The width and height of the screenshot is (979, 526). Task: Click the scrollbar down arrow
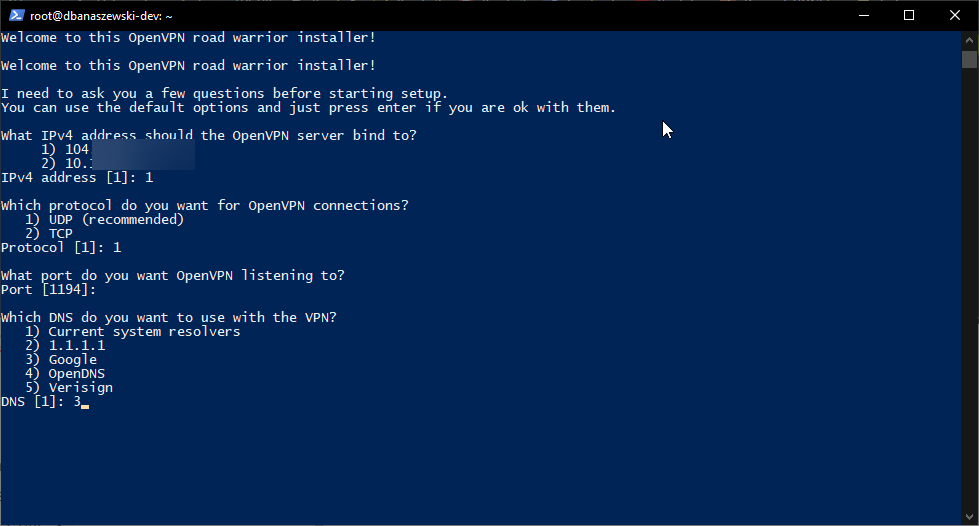tap(969, 517)
